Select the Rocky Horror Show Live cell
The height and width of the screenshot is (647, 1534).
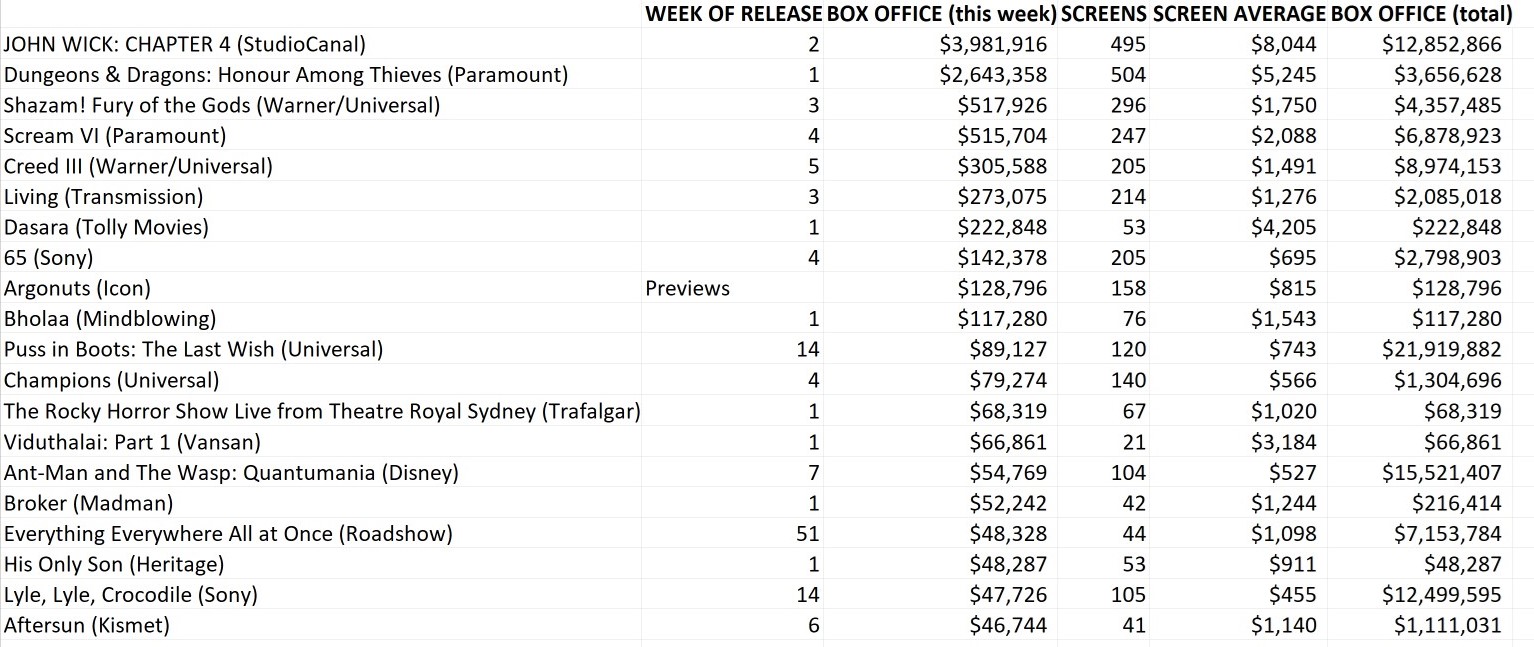point(322,411)
